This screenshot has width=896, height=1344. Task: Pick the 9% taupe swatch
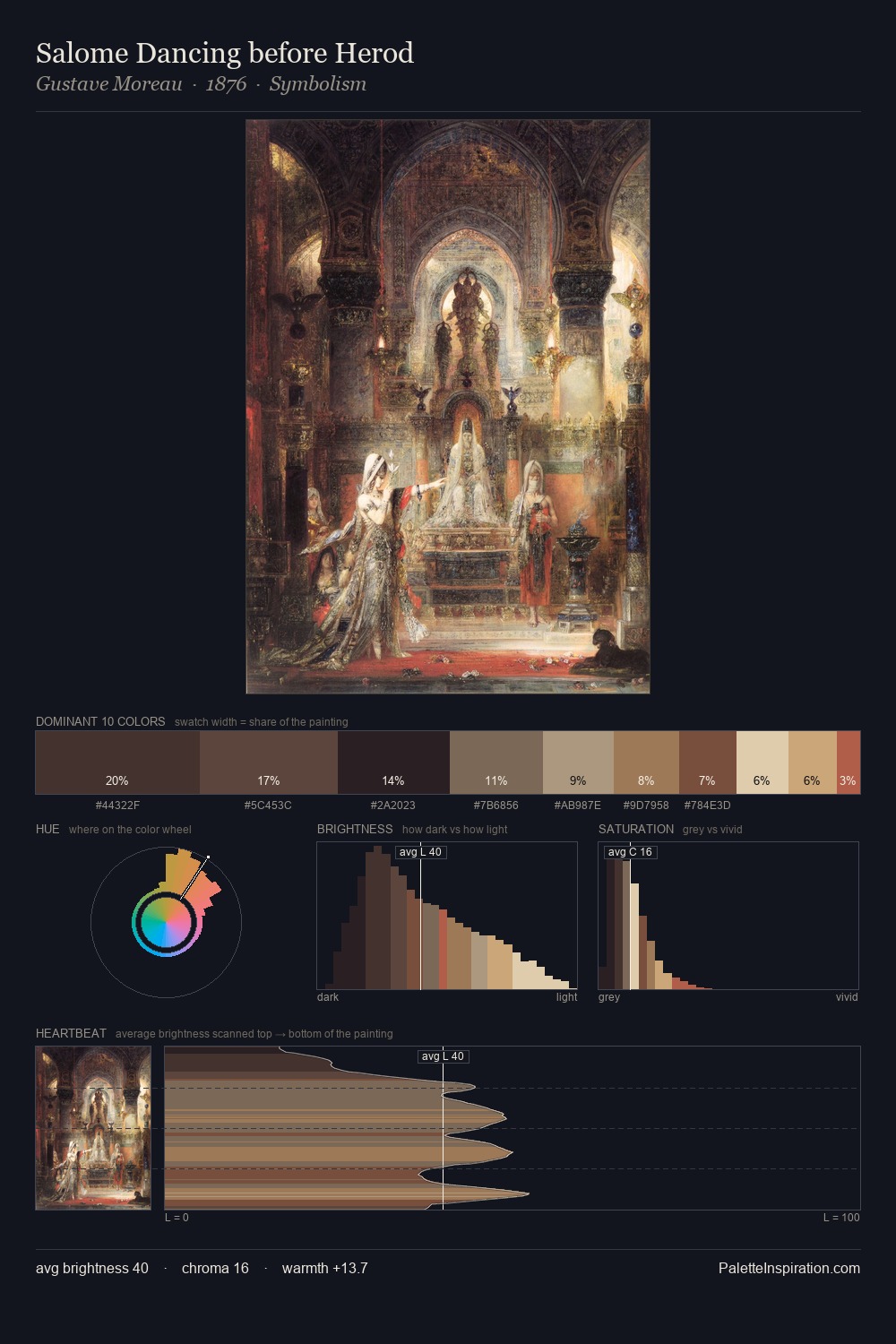click(x=578, y=762)
